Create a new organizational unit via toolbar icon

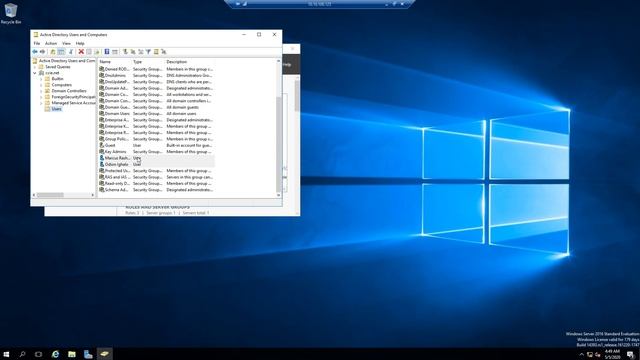(x=140, y=51)
